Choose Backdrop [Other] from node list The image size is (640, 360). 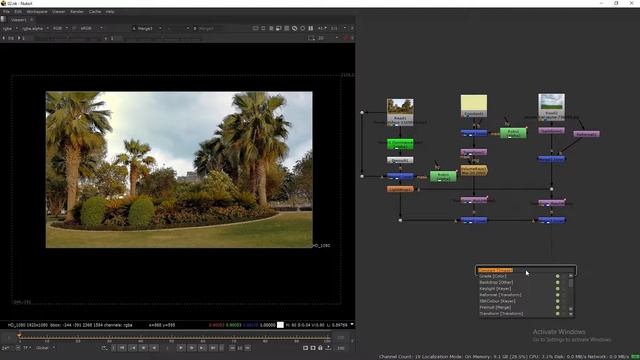(x=496, y=282)
